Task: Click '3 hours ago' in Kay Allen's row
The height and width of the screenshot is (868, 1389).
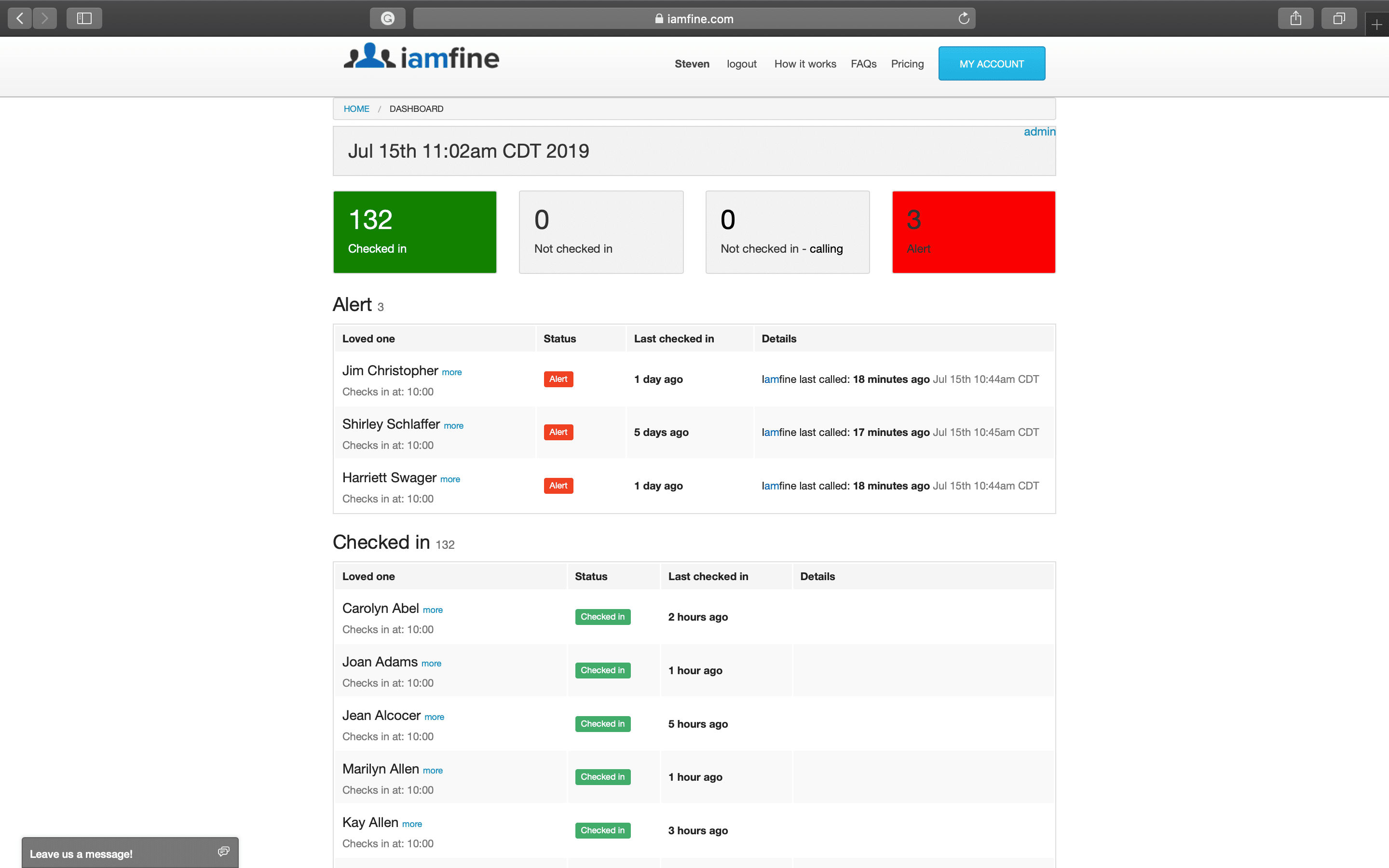Action: (x=698, y=831)
